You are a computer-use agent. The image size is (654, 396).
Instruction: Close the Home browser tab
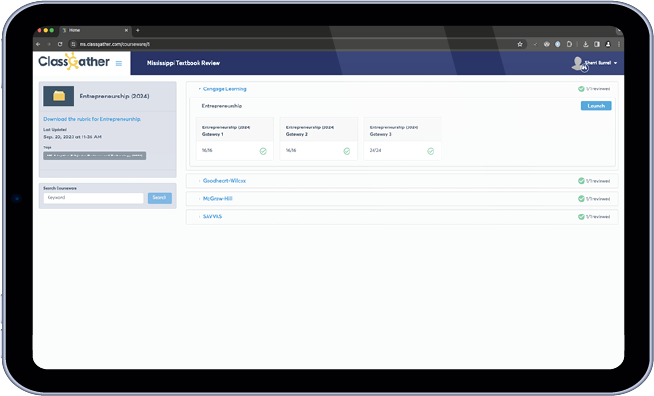pyautogui.click(x=126, y=30)
